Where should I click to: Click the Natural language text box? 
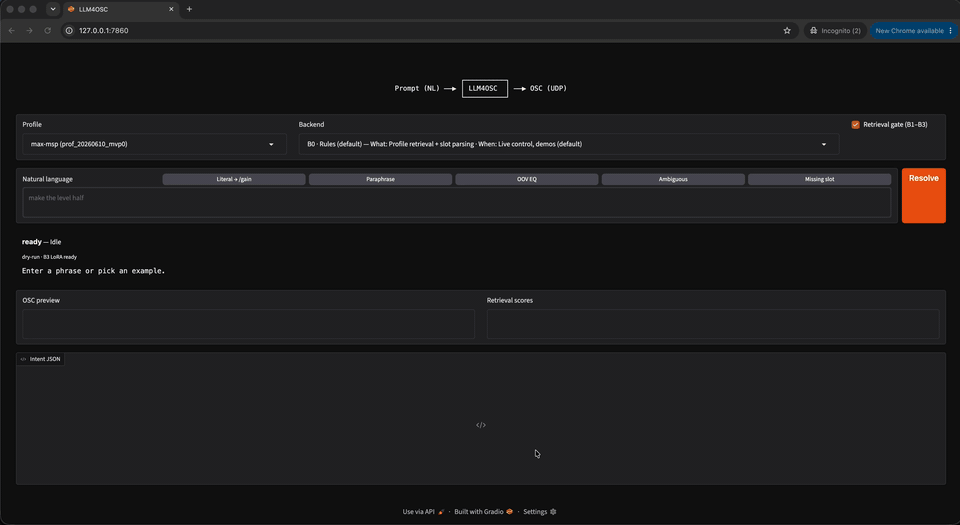coord(457,203)
